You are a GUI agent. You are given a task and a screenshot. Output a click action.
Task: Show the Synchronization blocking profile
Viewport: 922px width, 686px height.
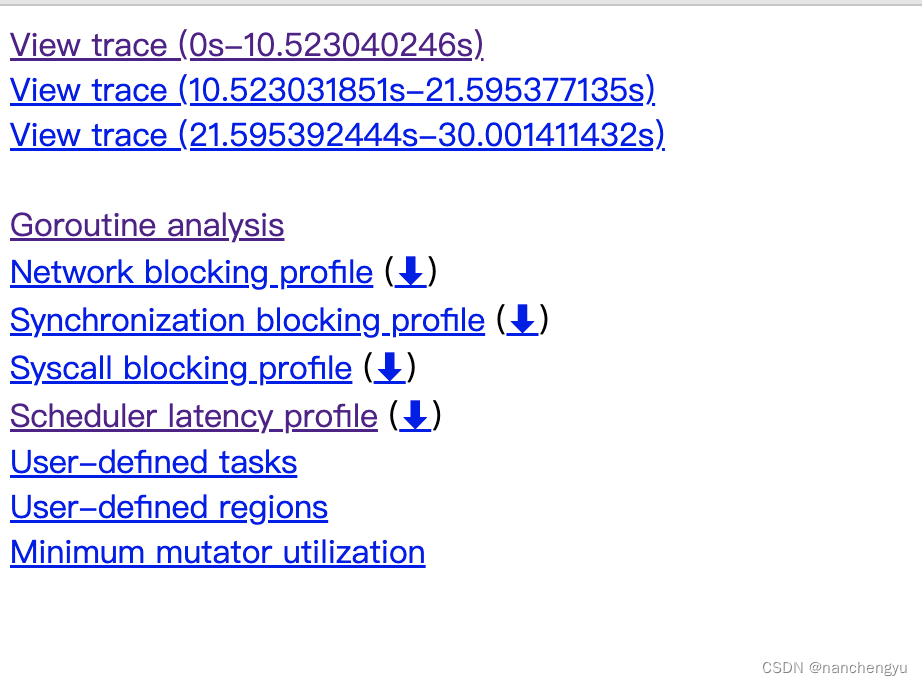(247, 320)
